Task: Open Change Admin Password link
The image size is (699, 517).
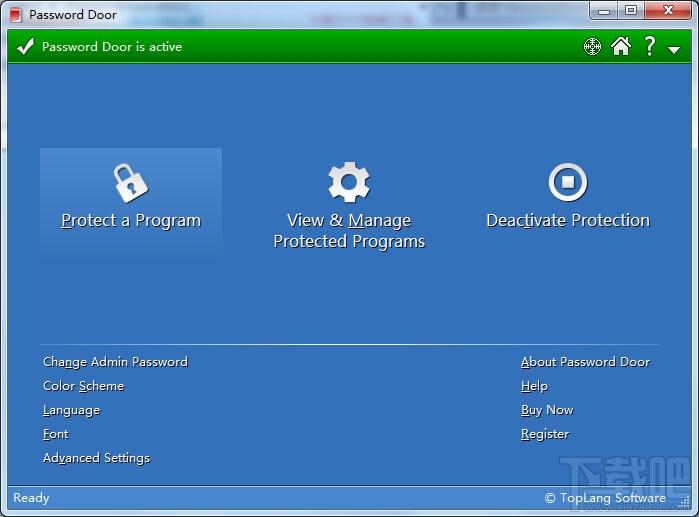Action: point(115,361)
